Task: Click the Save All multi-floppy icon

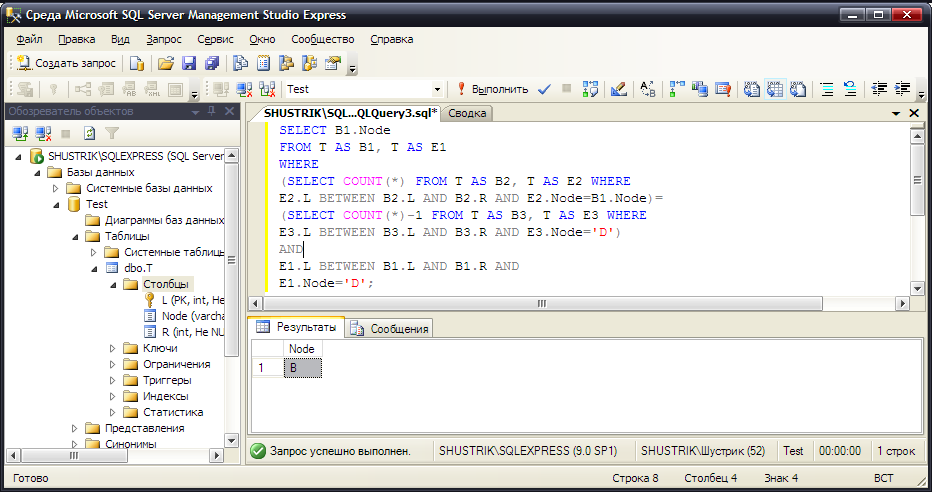Action: coord(212,63)
